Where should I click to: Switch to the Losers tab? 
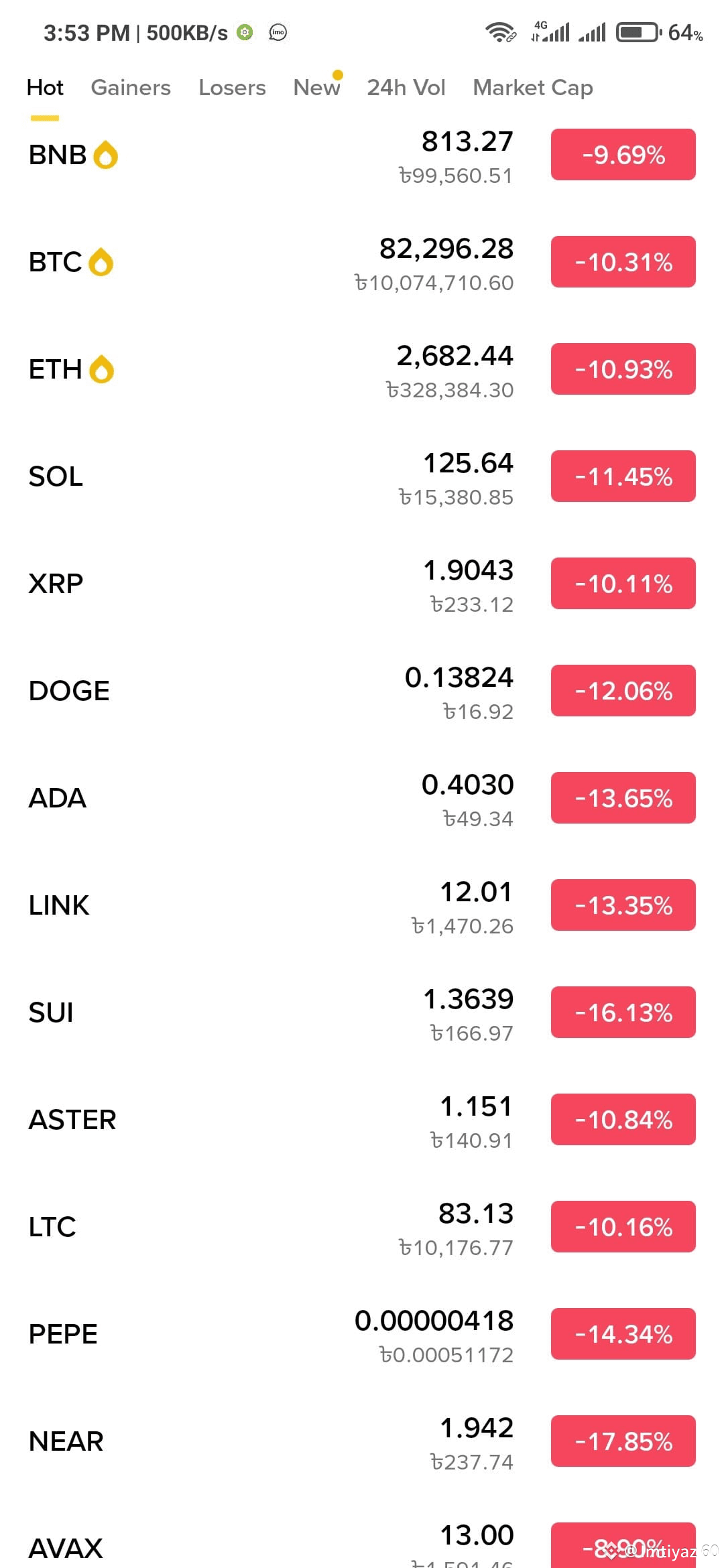(232, 88)
